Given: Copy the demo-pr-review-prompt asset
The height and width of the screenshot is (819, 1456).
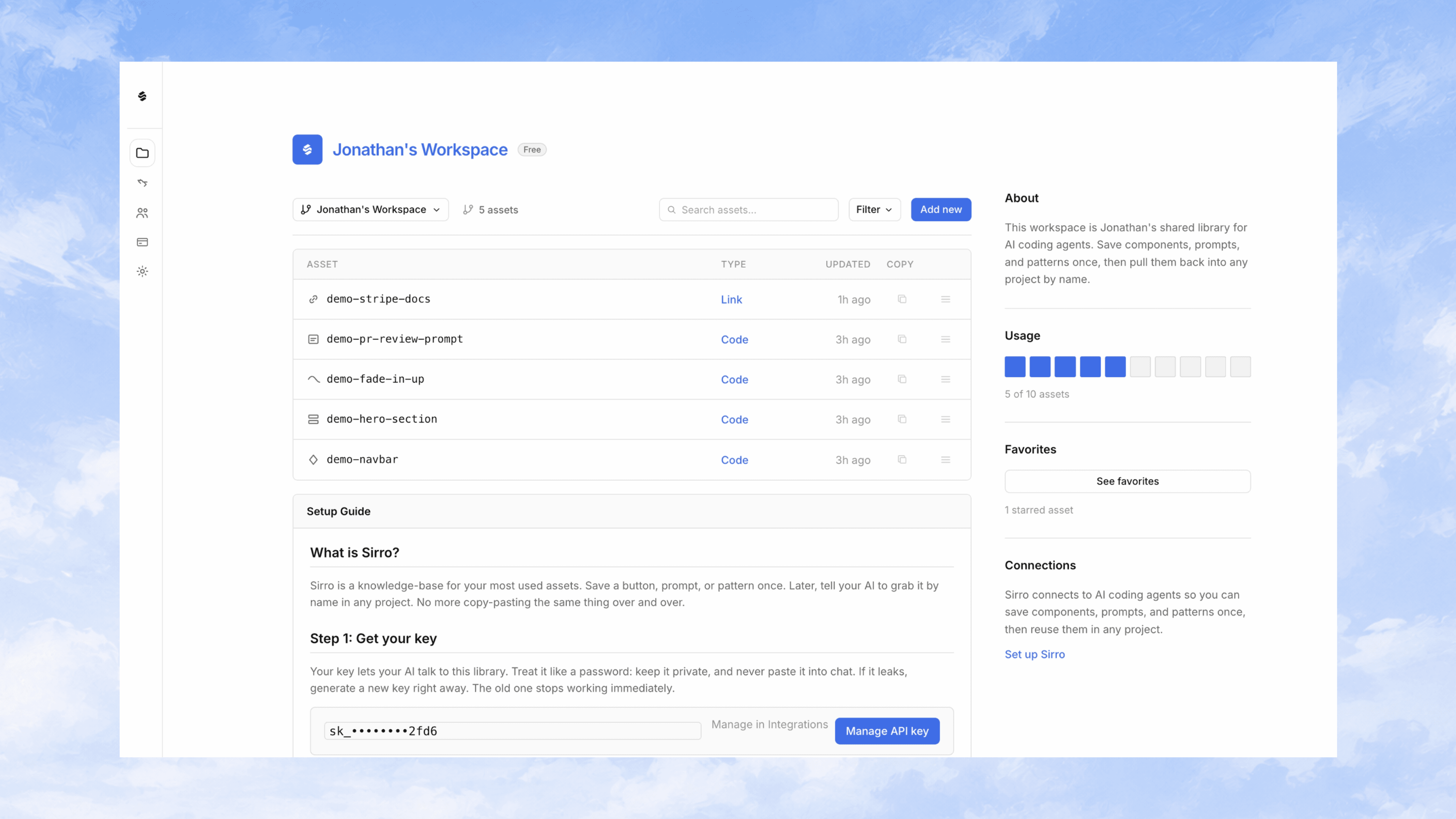Looking at the screenshot, I should (902, 339).
